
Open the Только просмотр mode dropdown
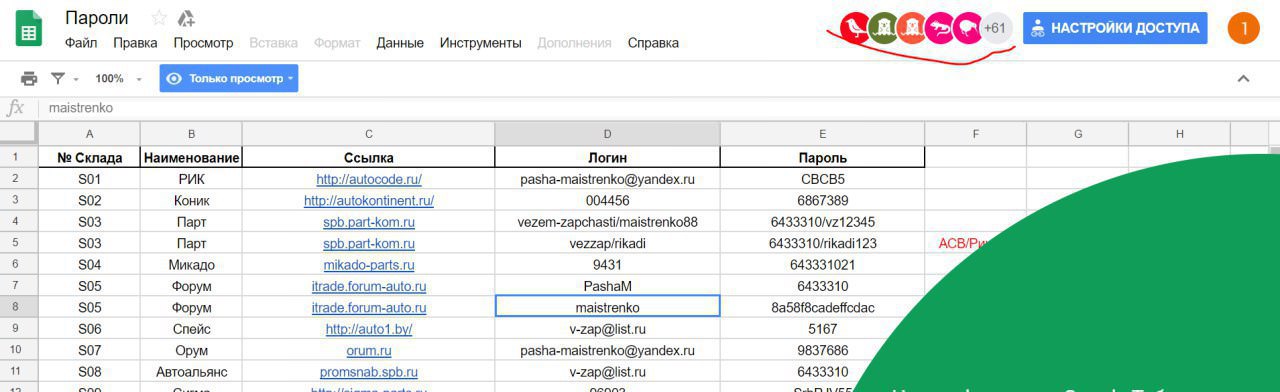coord(228,78)
